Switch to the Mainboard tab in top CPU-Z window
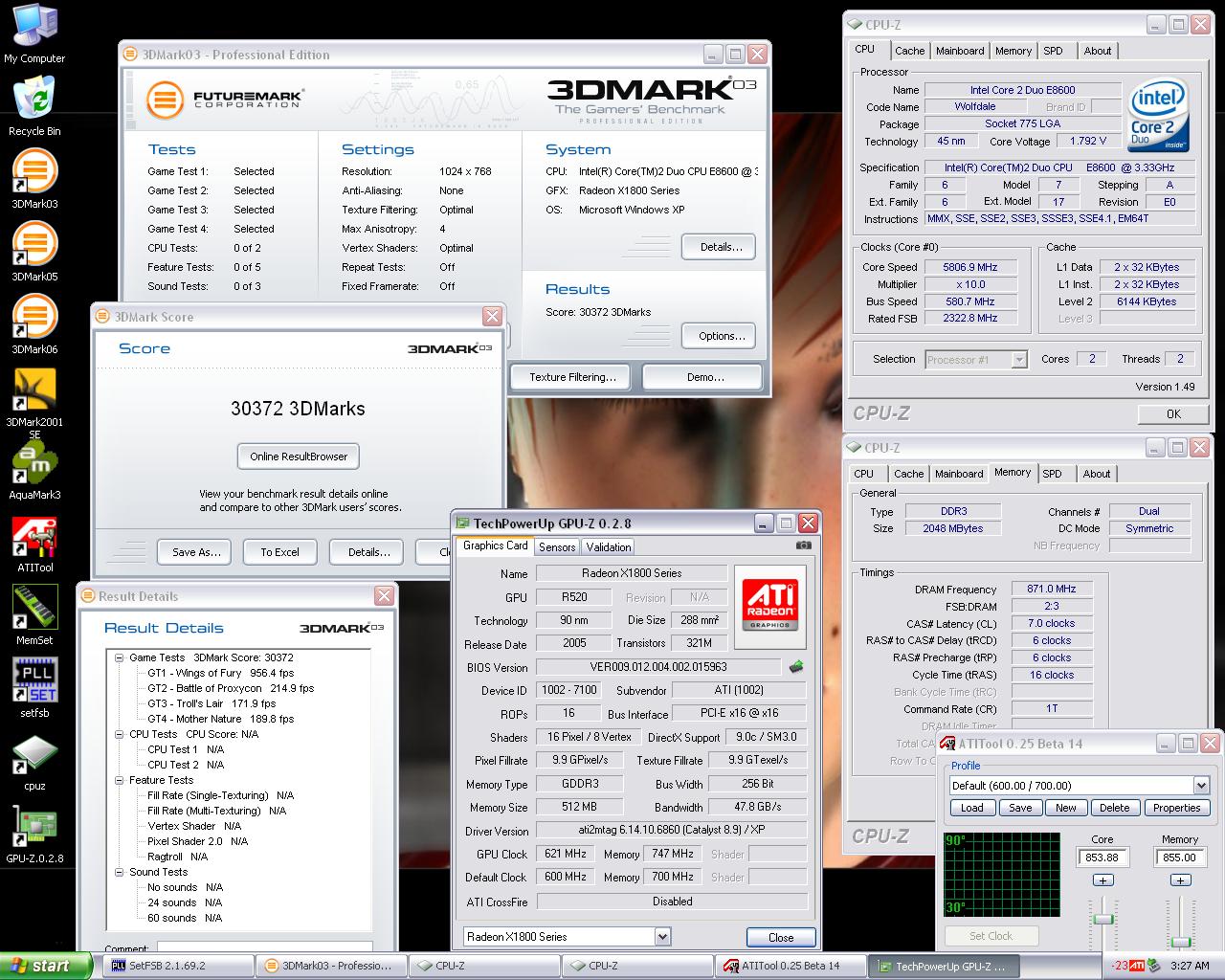Screen dimensions: 1225x980 click(x=960, y=51)
